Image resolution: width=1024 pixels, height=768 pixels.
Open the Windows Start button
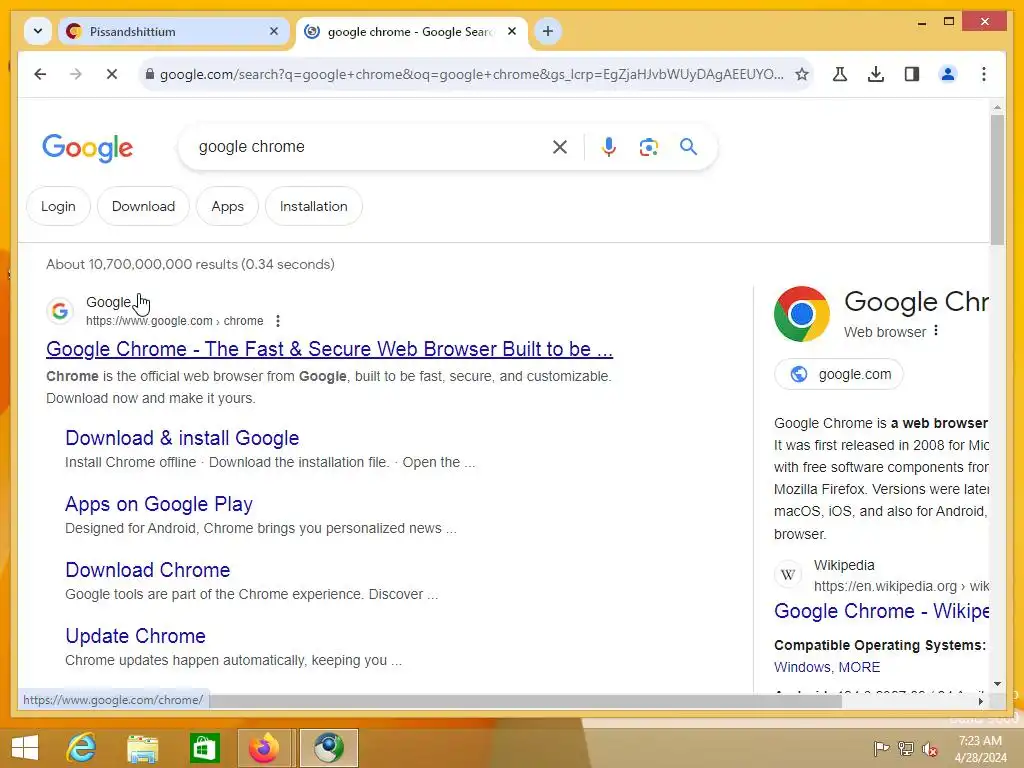pos(25,748)
